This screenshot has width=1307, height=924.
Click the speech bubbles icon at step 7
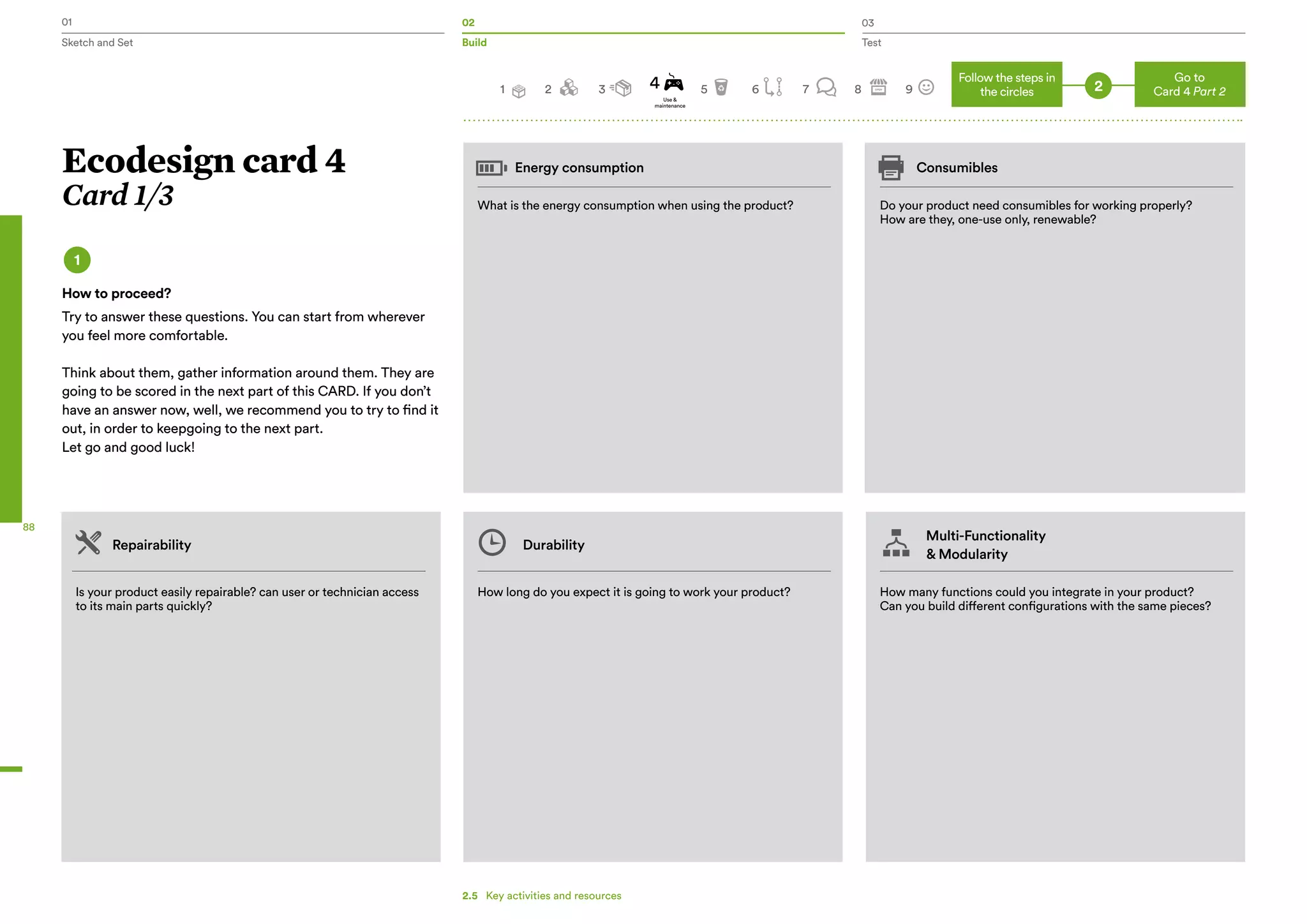(826, 87)
